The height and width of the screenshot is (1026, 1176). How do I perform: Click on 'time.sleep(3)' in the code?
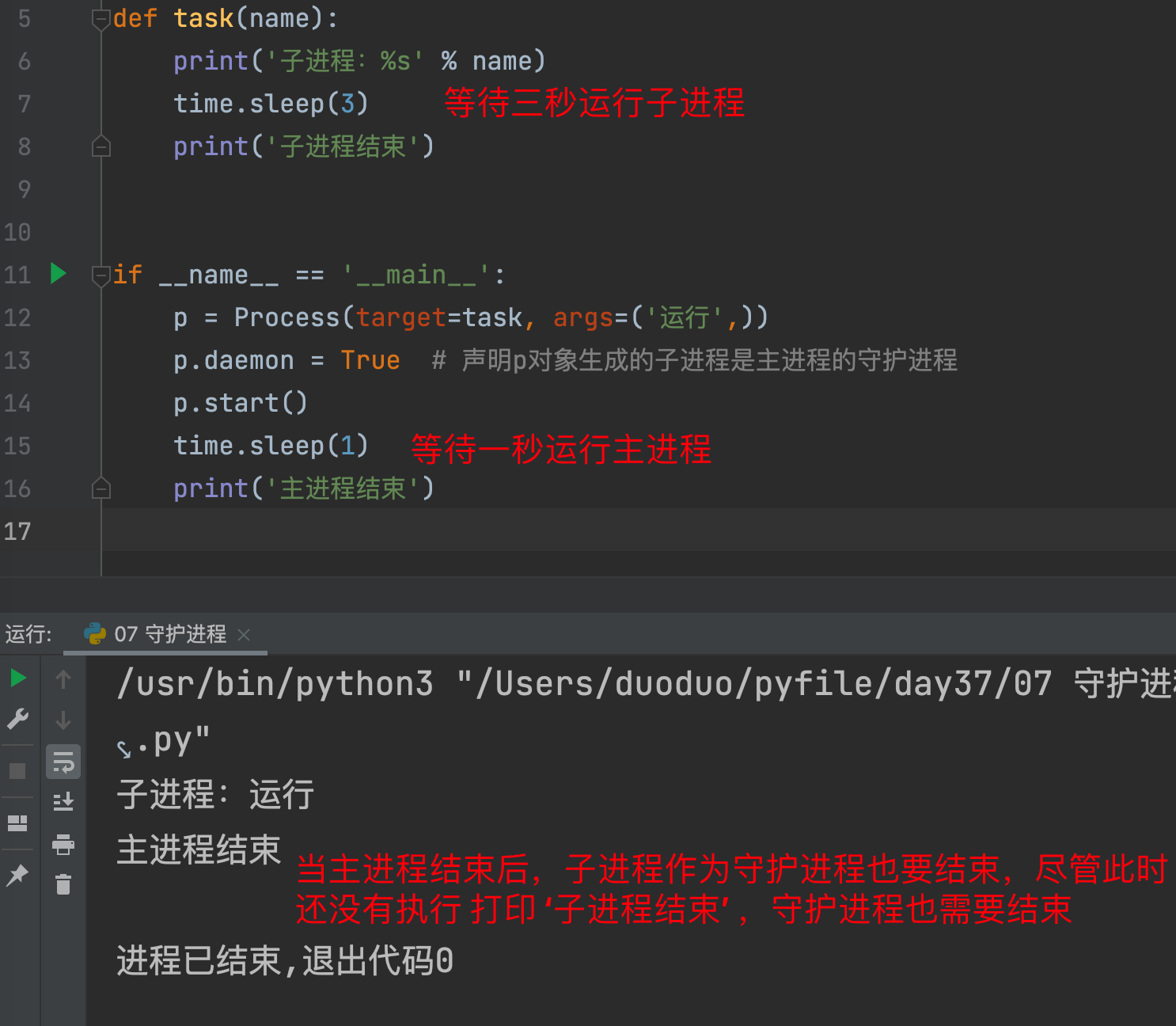point(271,104)
